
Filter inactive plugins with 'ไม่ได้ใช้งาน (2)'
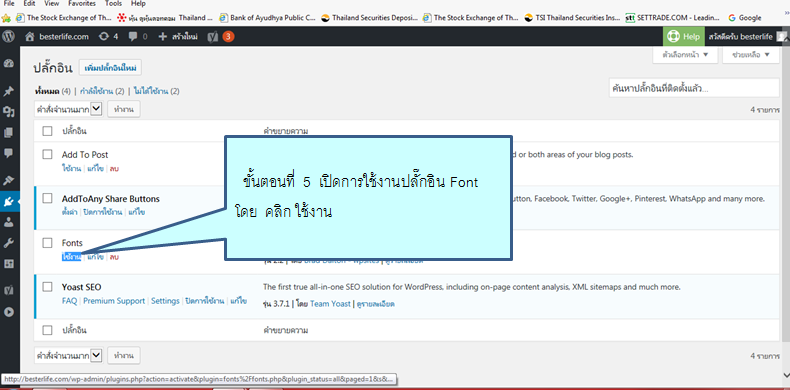coord(157,91)
